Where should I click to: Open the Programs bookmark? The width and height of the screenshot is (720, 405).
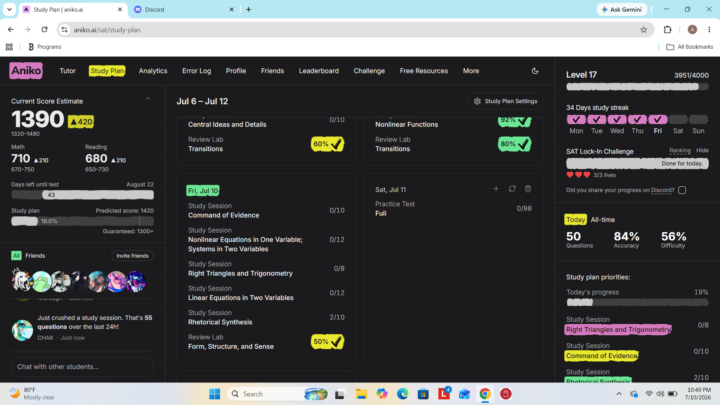[45, 47]
